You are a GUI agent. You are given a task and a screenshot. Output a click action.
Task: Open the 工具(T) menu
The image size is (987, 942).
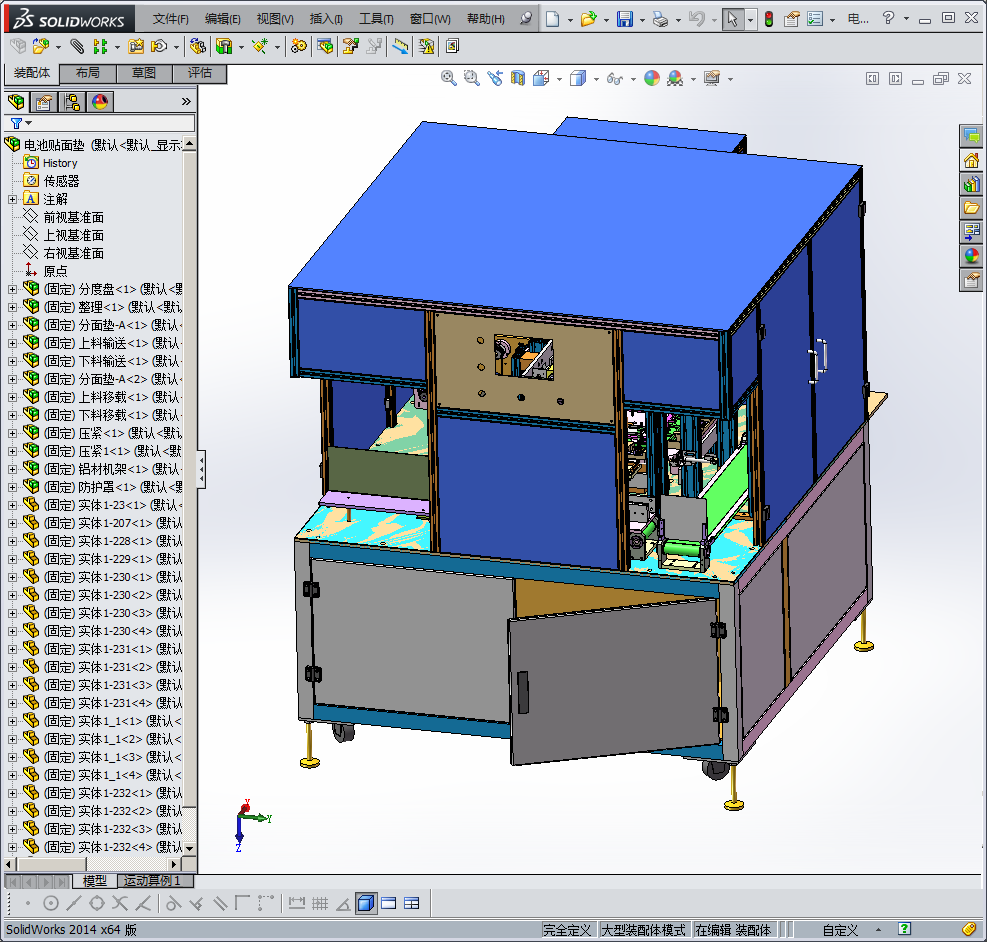click(x=376, y=19)
